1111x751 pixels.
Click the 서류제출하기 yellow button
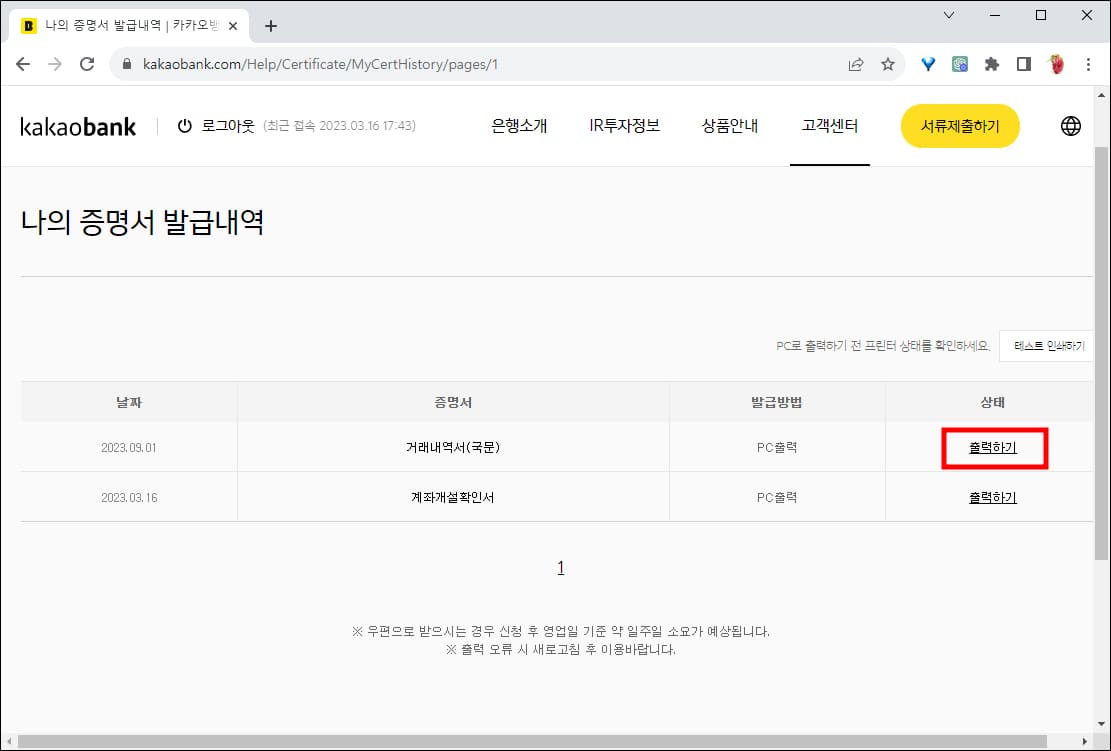pyautogui.click(x=959, y=126)
